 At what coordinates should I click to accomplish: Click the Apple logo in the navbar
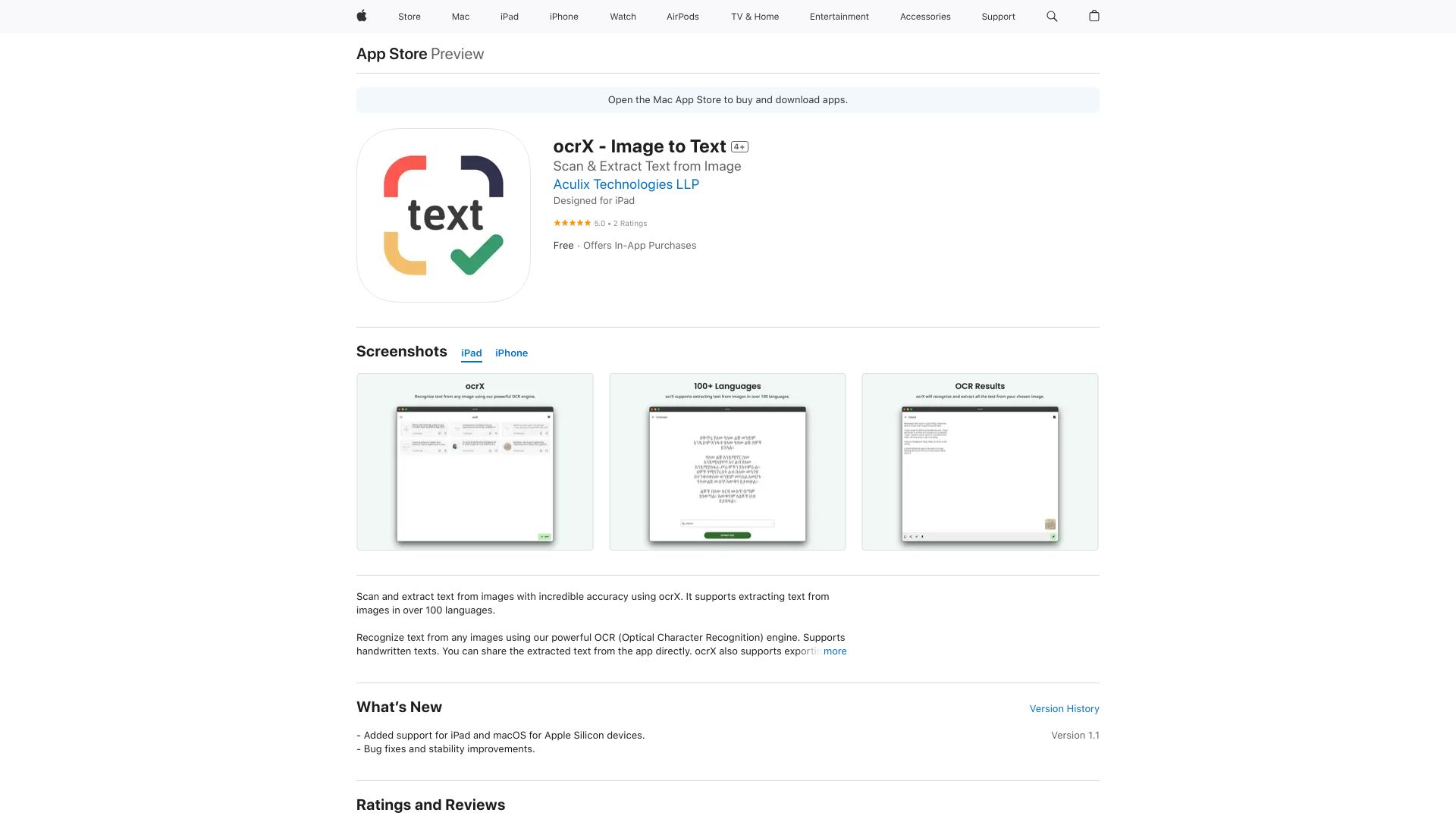(361, 16)
